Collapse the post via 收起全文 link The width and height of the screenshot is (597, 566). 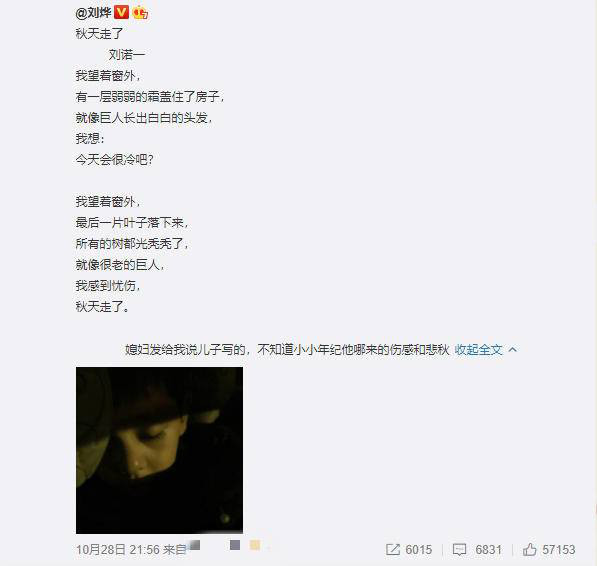pyautogui.click(x=479, y=349)
